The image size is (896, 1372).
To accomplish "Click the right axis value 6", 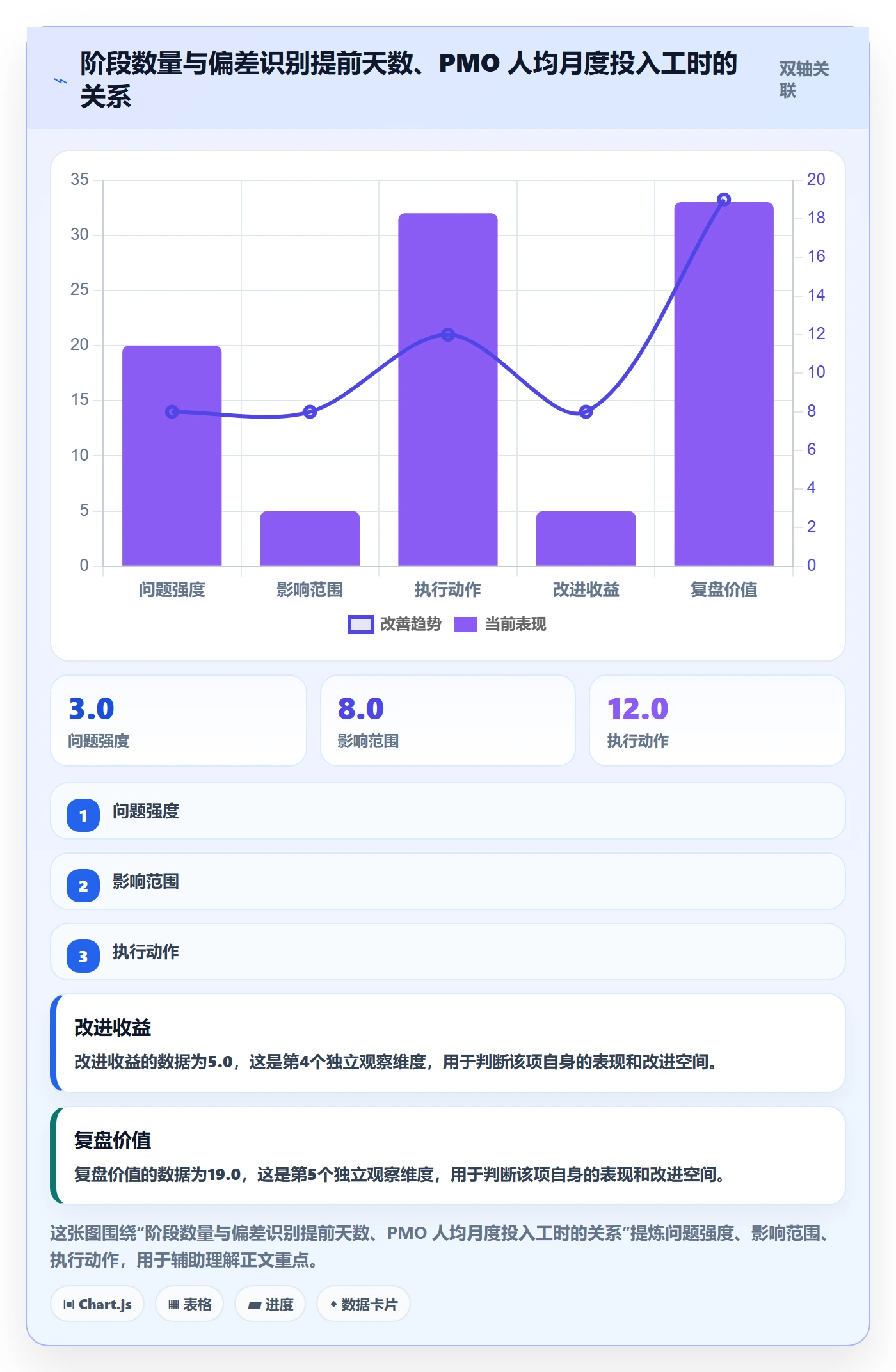I will pyautogui.click(x=812, y=449).
